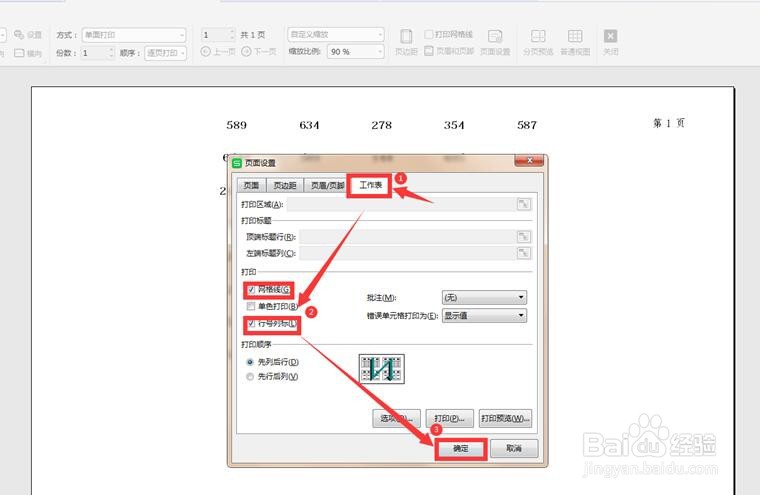Image resolution: width=760 pixels, height=495 pixels.
Task: Click the value 634 in the preview
Action: pos(309,125)
